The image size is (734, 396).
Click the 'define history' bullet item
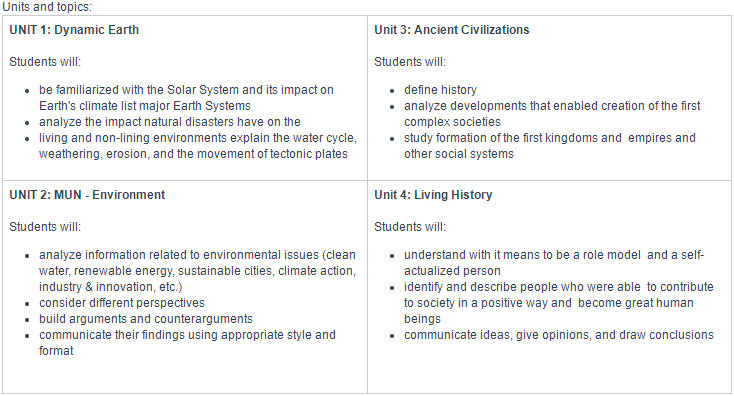[440, 90]
